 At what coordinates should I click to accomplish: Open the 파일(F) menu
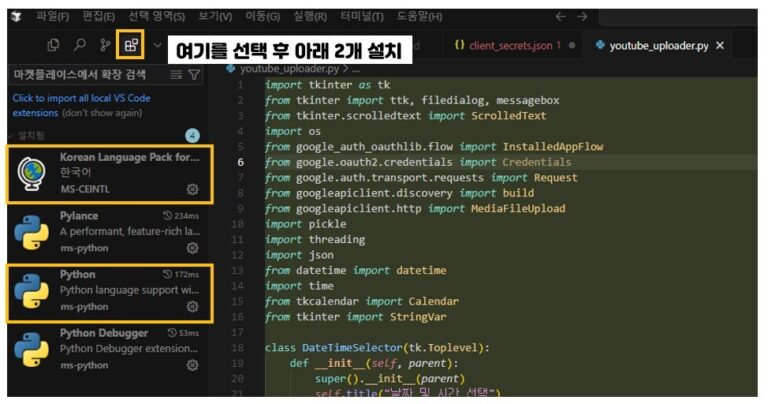coord(52,16)
